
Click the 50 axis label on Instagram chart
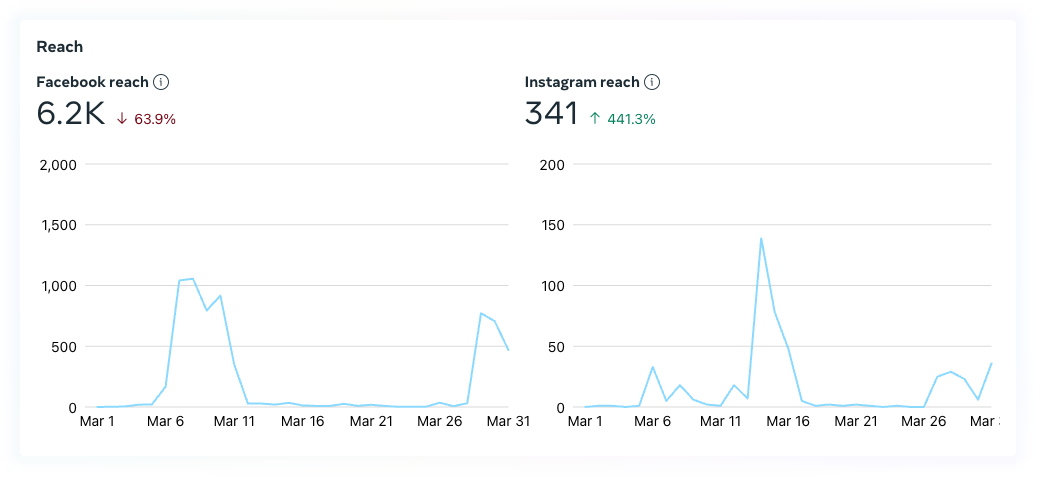[556, 346]
